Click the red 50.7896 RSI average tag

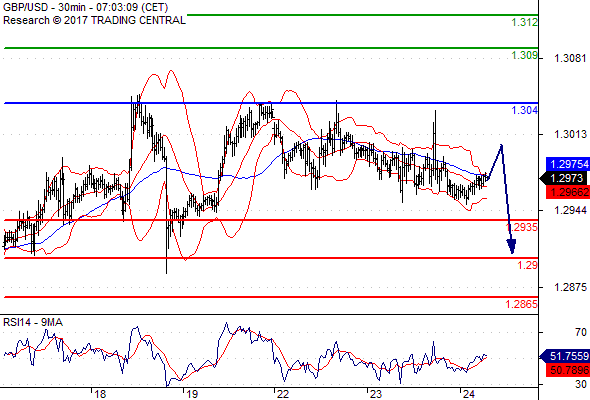568,370
